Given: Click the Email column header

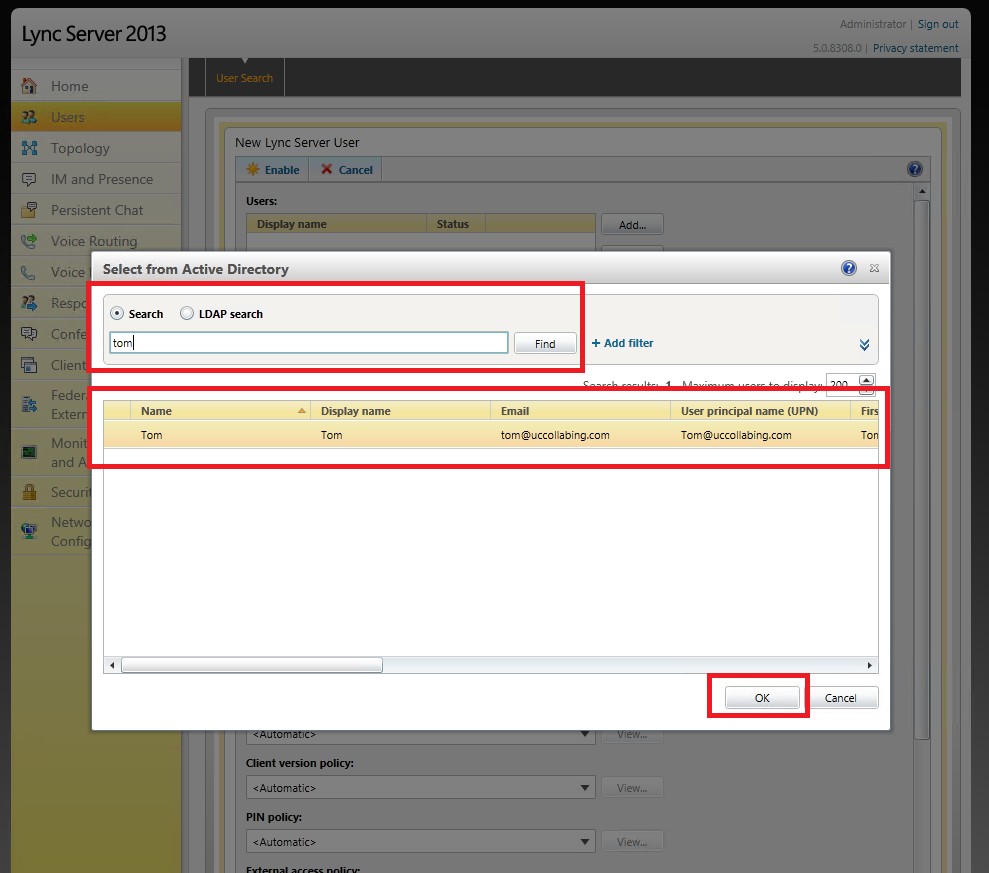Looking at the screenshot, I should 580,411.
